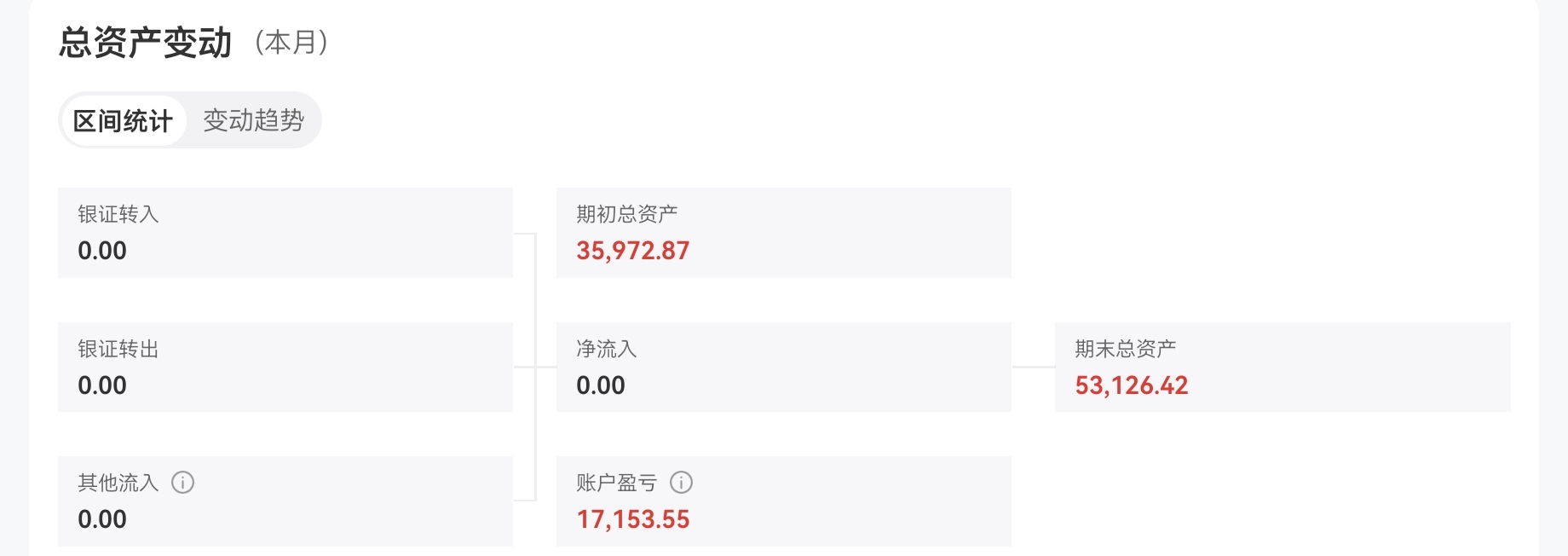Select the 其他流入 card
This screenshot has width=1568, height=556.
[285, 501]
